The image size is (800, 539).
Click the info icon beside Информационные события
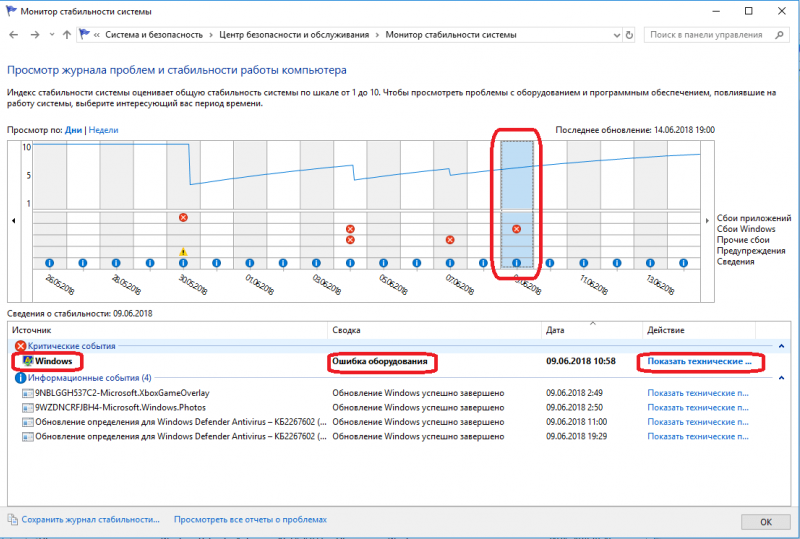click(x=20, y=378)
